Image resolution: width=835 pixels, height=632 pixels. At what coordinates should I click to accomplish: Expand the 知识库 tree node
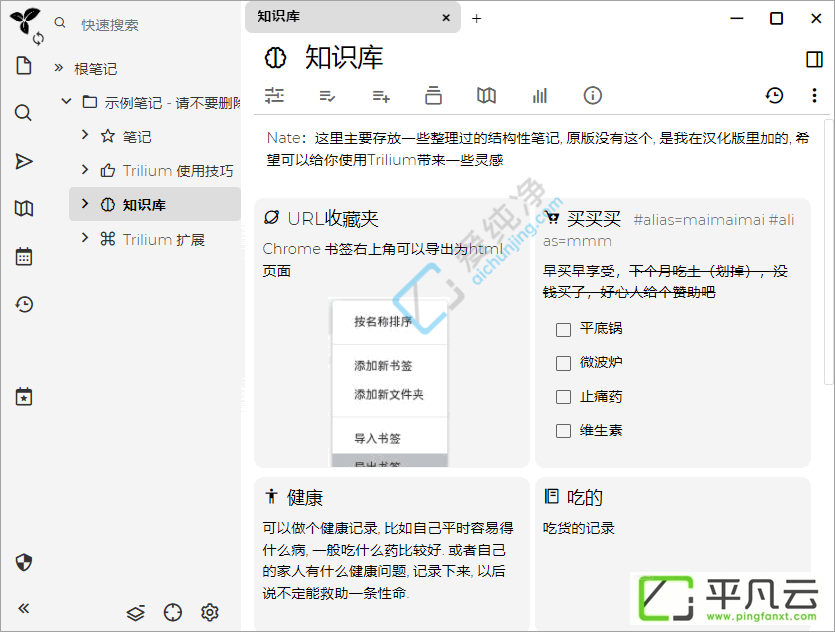point(85,203)
